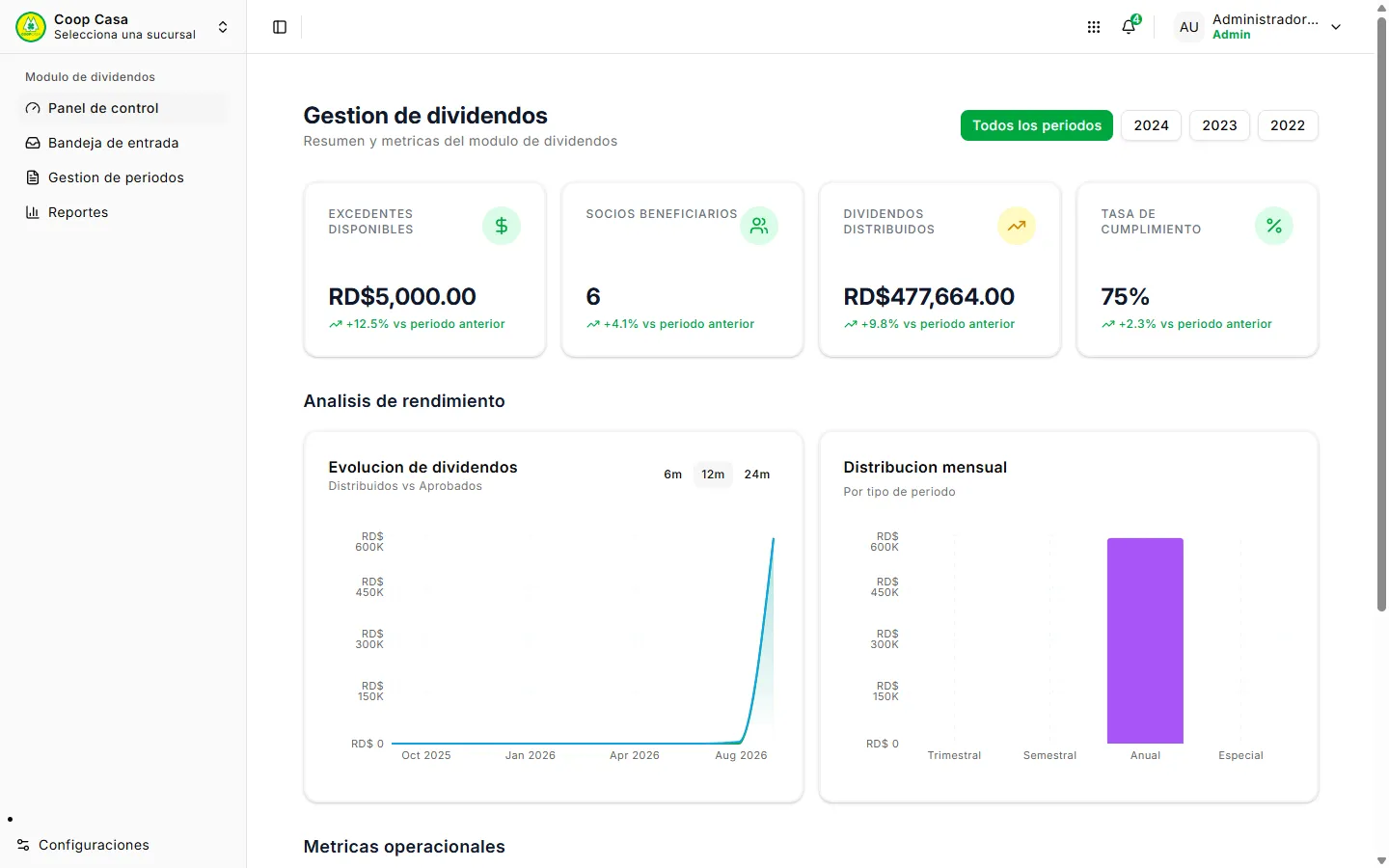The width and height of the screenshot is (1389, 868).
Task: Filter by year 2022
Action: (1288, 125)
